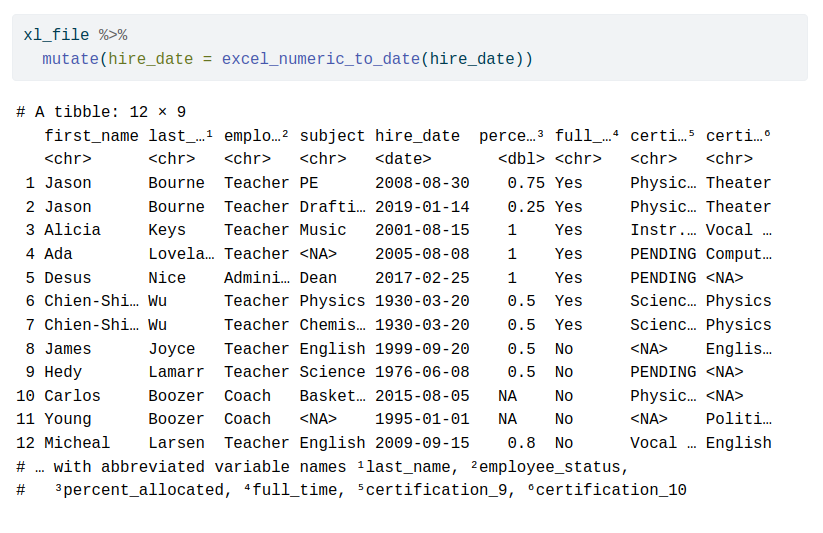823x533 pixels.
Task: Click Desus in row 5
Action: click(68, 278)
